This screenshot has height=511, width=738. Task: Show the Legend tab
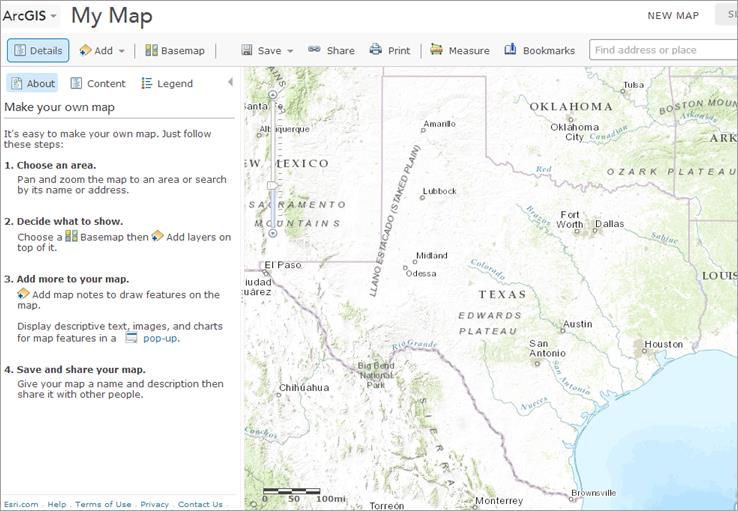coord(167,83)
